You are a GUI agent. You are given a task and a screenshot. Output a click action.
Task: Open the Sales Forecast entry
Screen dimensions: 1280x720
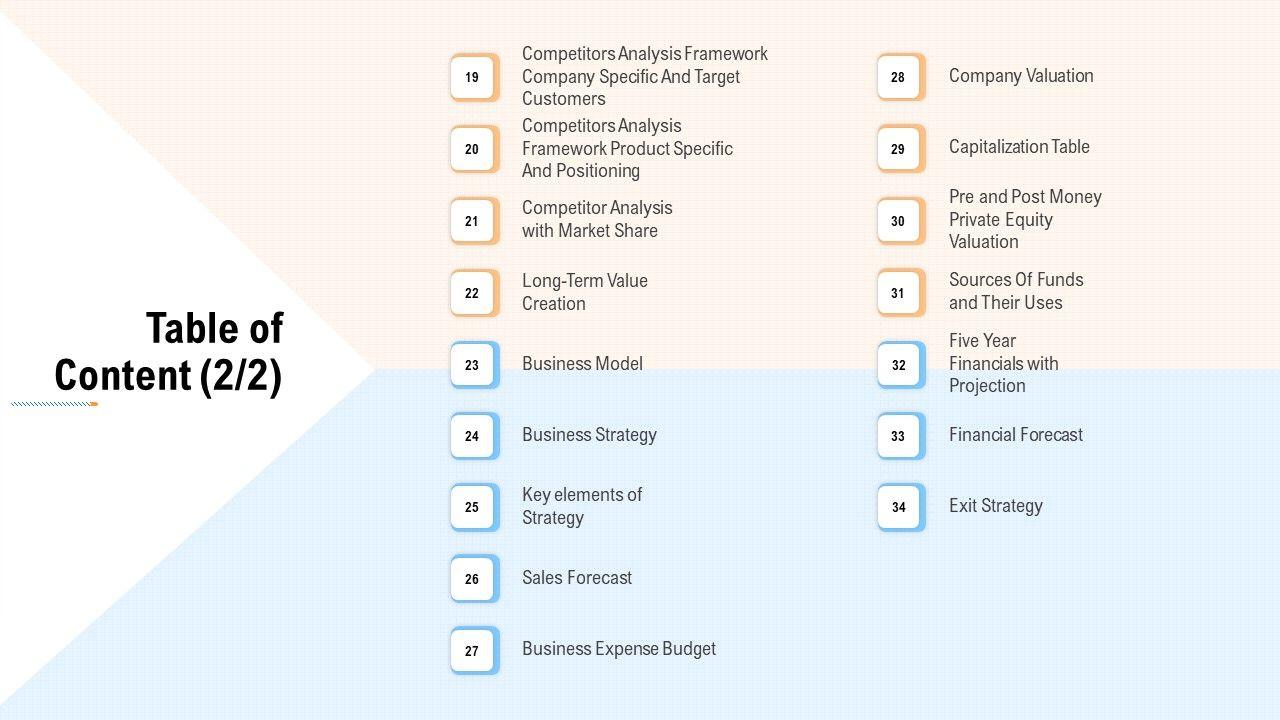point(577,578)
